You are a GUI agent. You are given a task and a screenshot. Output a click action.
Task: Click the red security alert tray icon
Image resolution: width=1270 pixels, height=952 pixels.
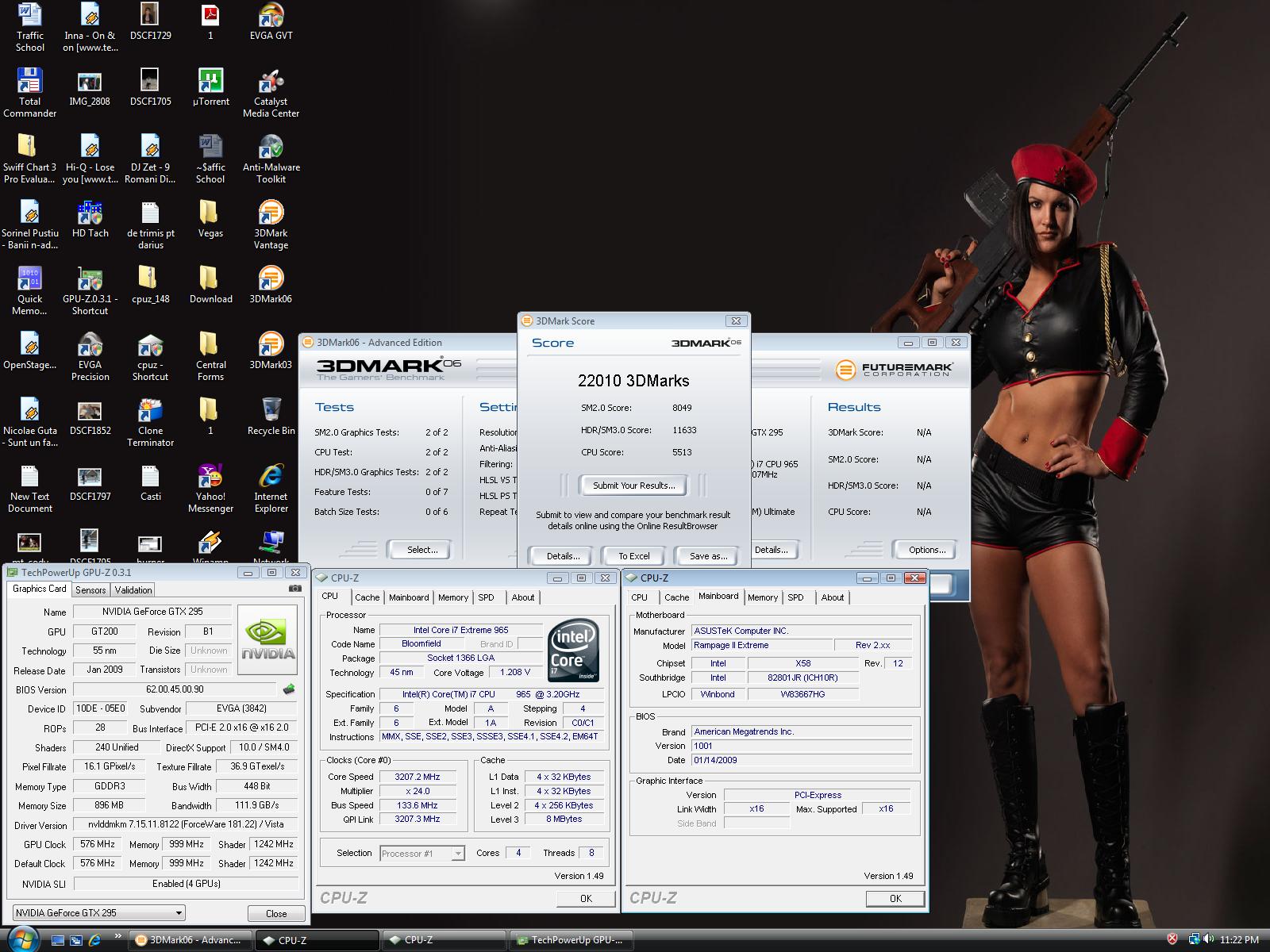[x=1172, y=940]
